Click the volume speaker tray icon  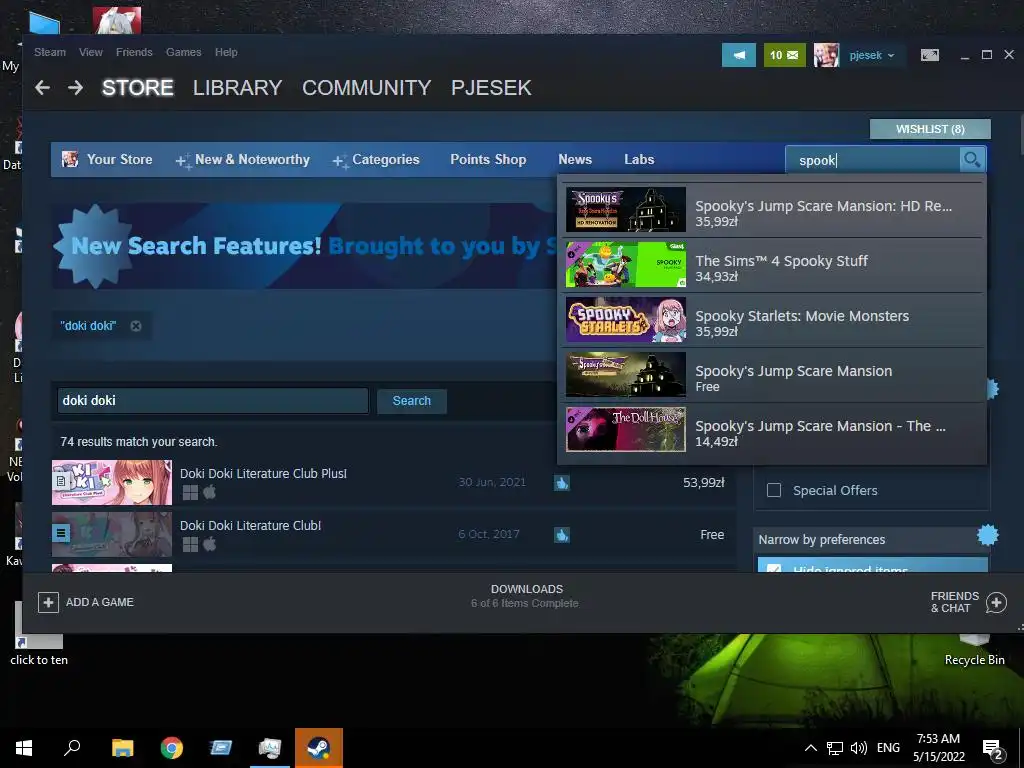pos(859,748)
